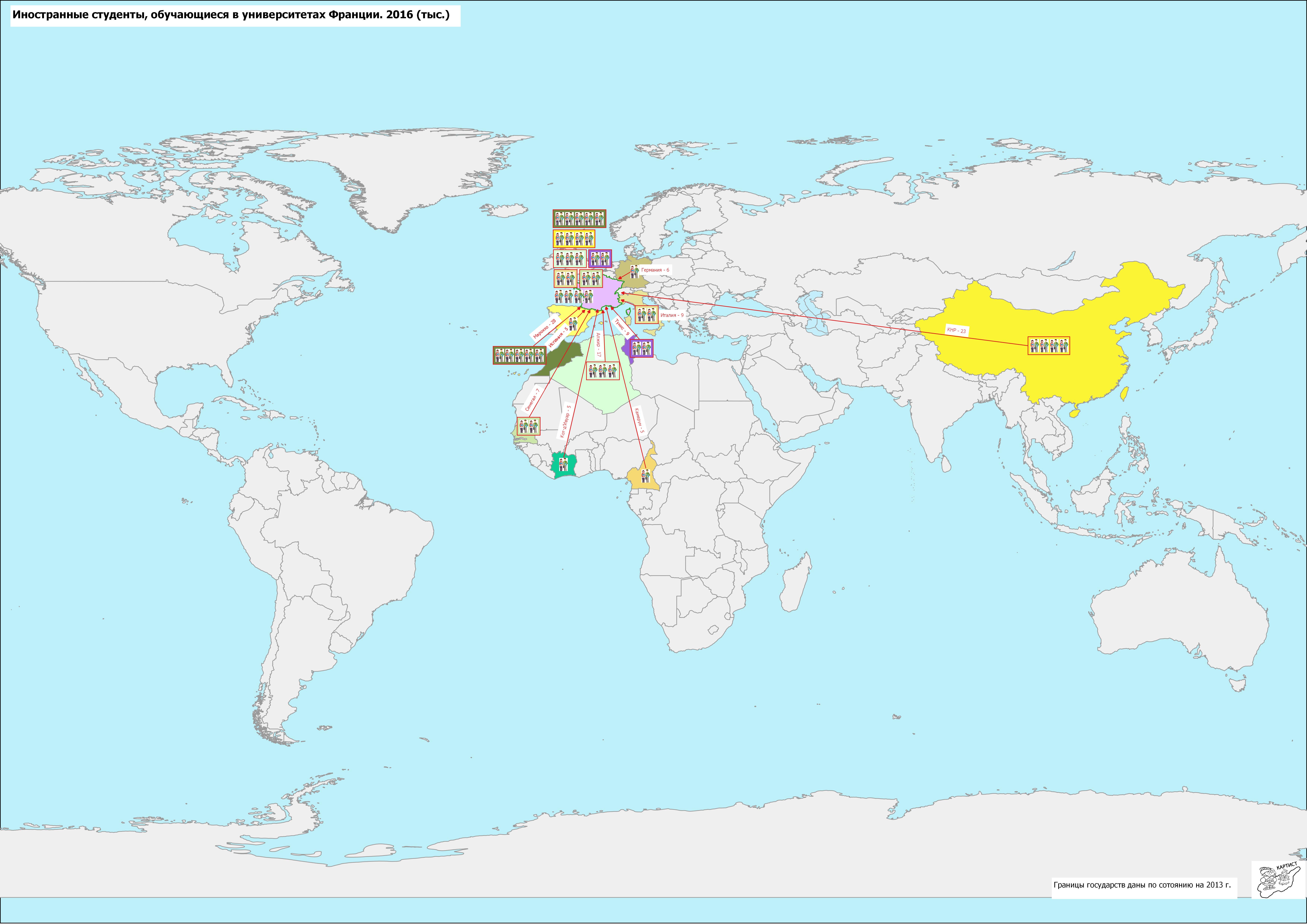Select the student icons box beside Morocco
1307x924 pixels.
(520, 355)
